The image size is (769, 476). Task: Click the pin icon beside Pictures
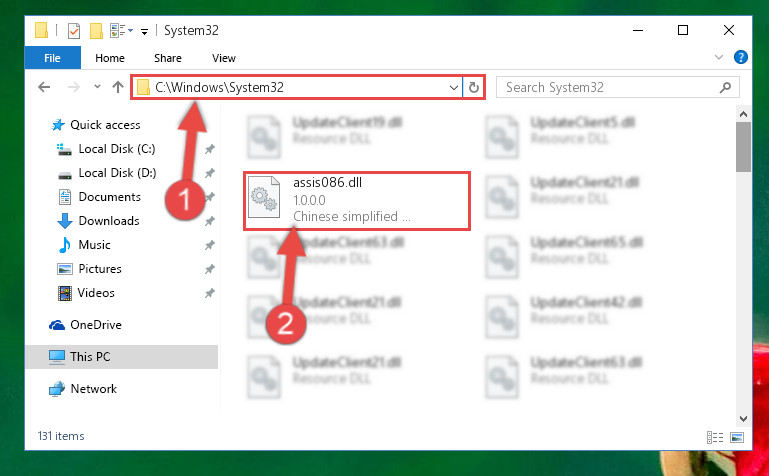point(209,269)
